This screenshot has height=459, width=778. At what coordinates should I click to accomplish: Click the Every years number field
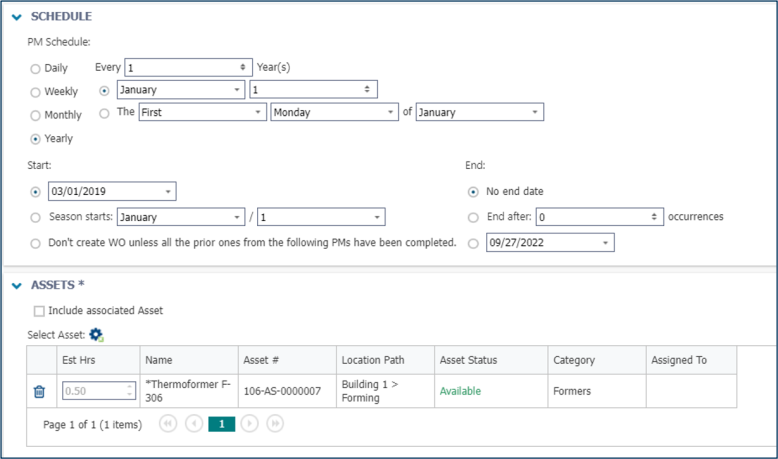click(189, 67)
